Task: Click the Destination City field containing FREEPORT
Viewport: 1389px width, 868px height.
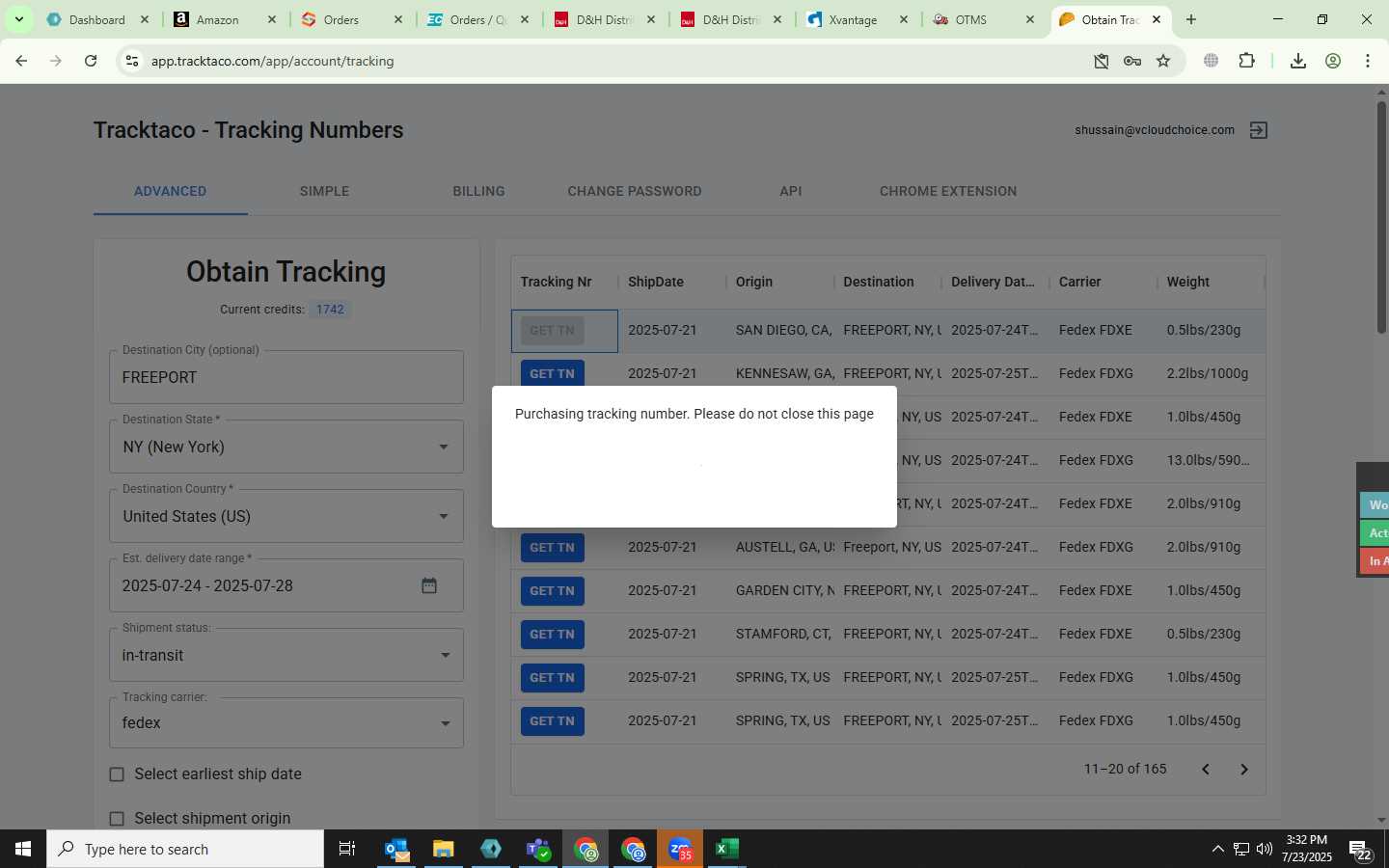Action: click(x=286, y=377)
